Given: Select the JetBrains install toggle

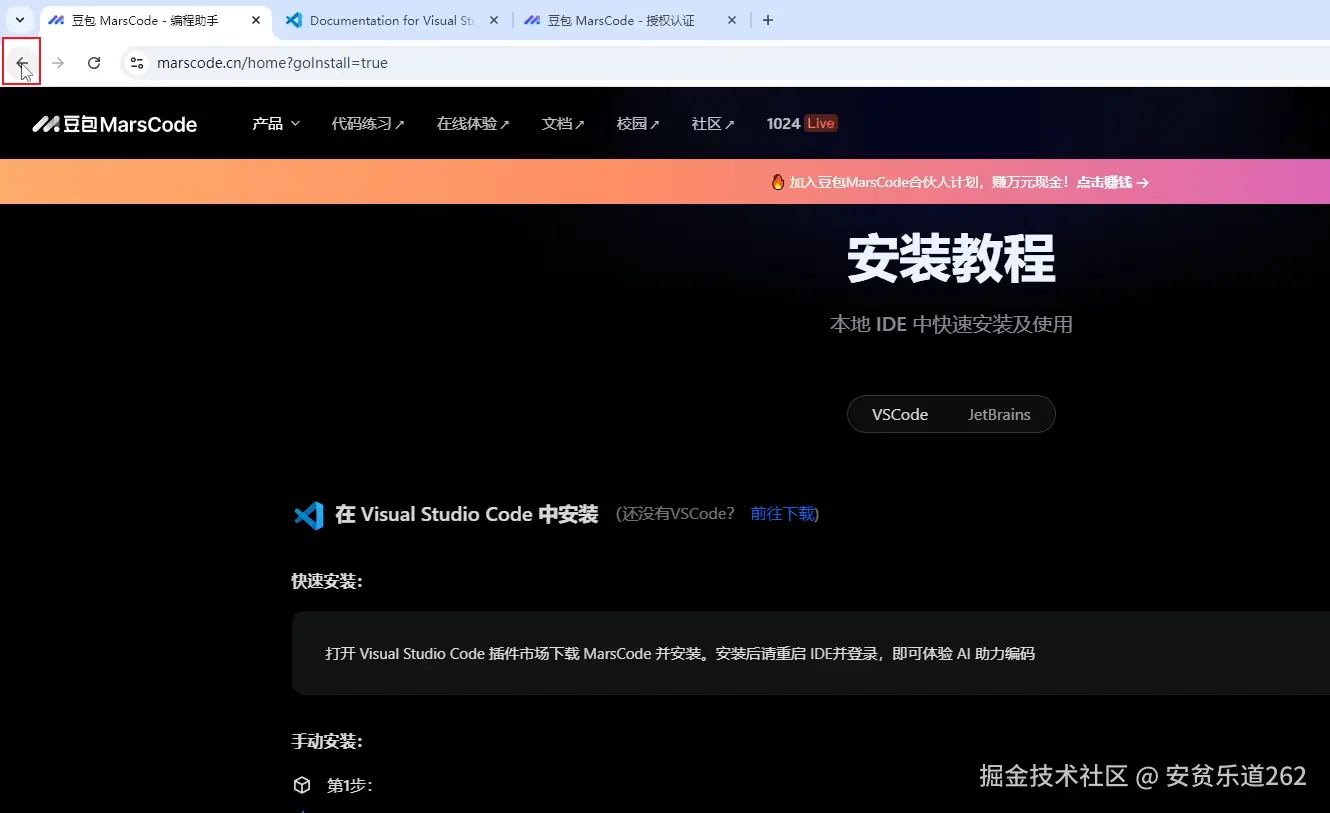Looking at the screenshot, I should [x=999, y=414].
